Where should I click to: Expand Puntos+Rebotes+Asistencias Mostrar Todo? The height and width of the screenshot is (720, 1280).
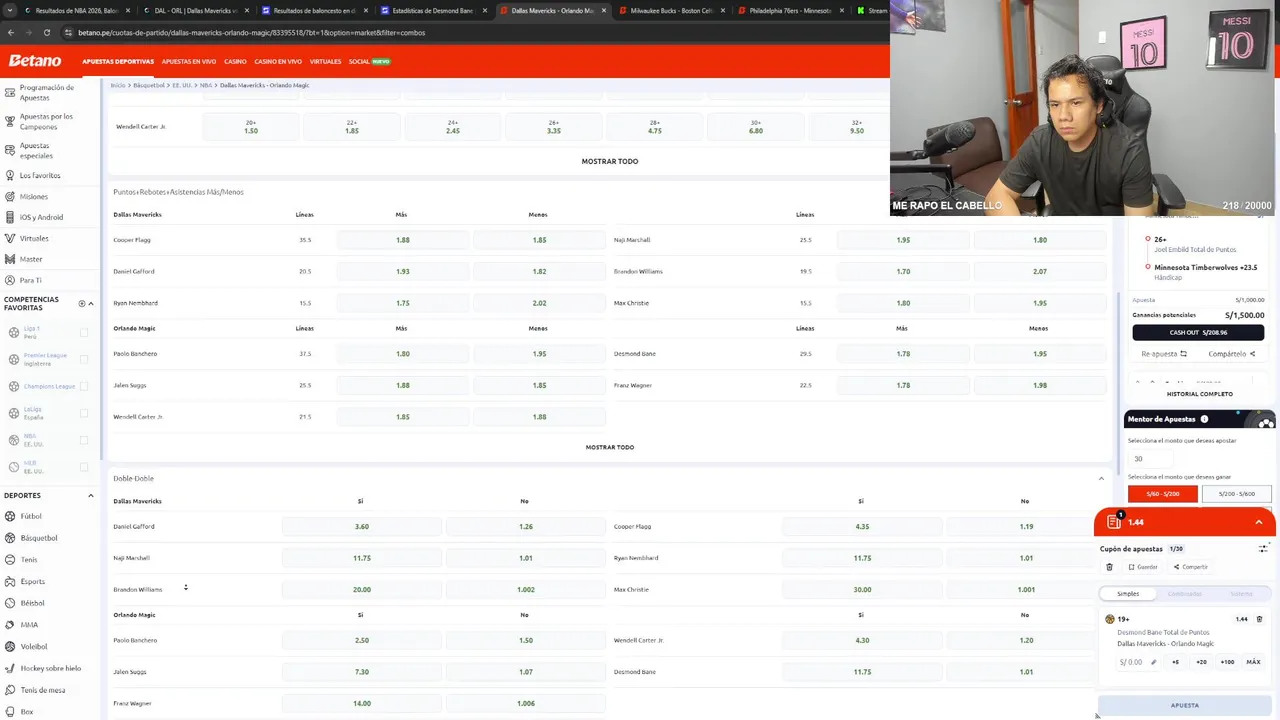point(610,447)
